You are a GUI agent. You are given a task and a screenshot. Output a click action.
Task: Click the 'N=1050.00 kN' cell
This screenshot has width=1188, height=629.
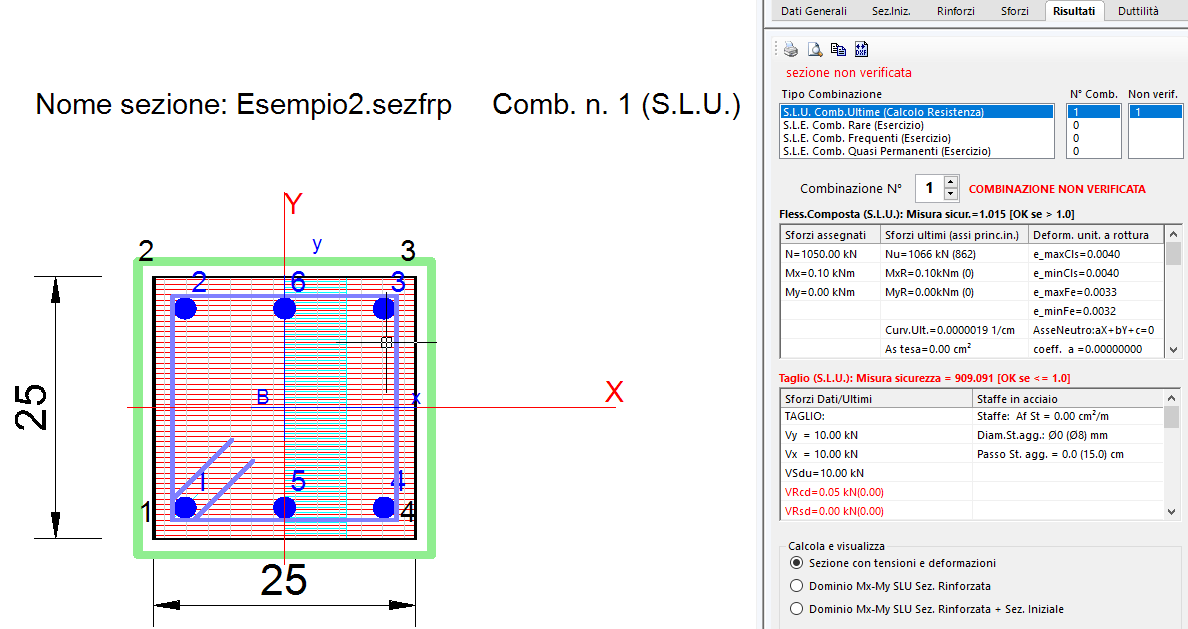click(x=830, y=254)
